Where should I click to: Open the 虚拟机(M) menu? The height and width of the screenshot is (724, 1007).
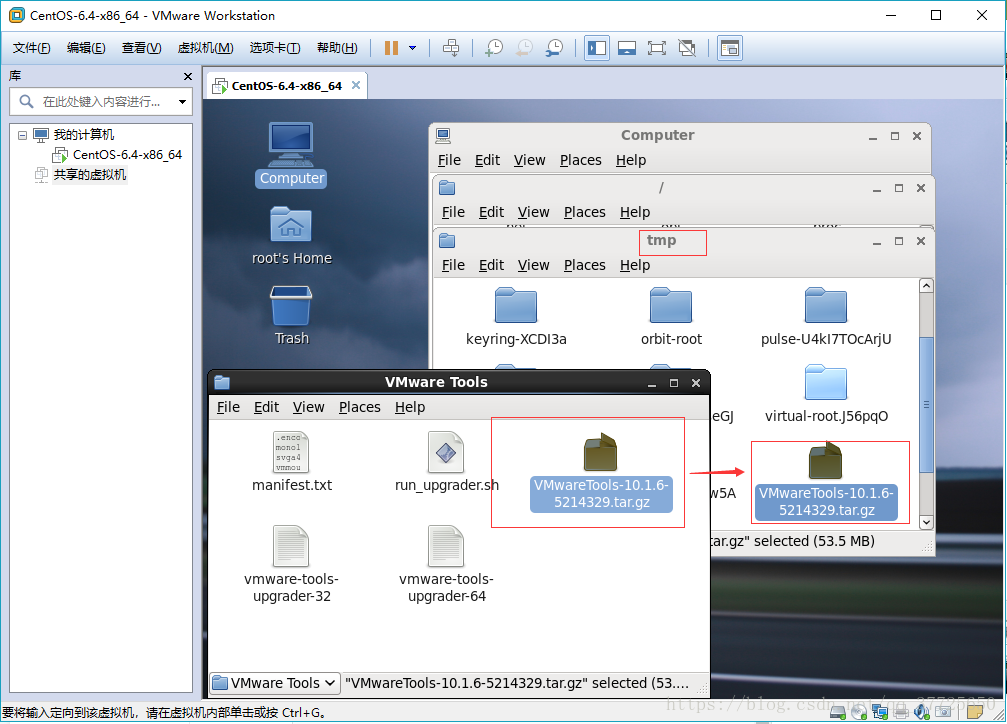pos(206,48)
